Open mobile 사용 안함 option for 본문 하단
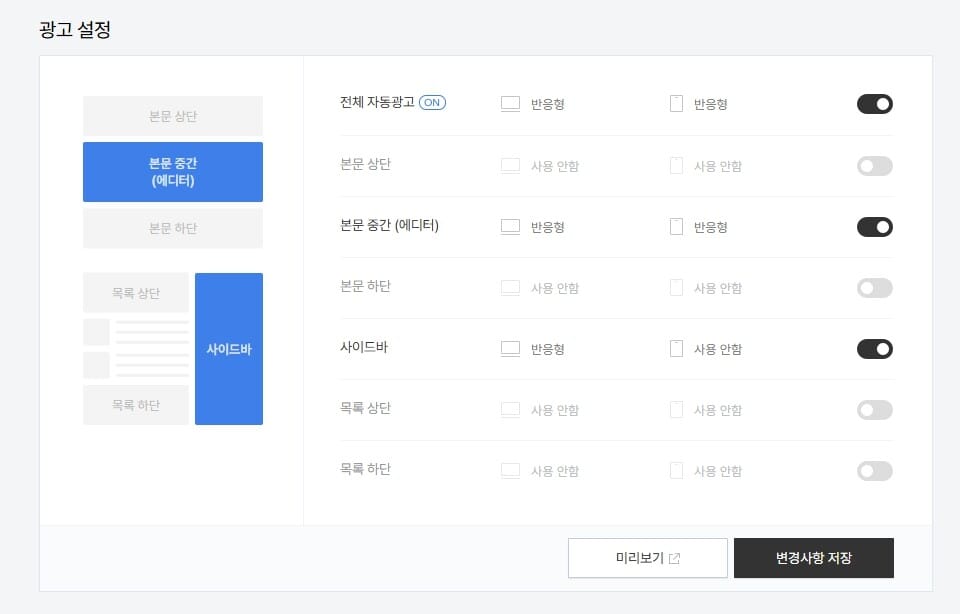The width and height of the screenshot is (960, 614). (718, 288)
